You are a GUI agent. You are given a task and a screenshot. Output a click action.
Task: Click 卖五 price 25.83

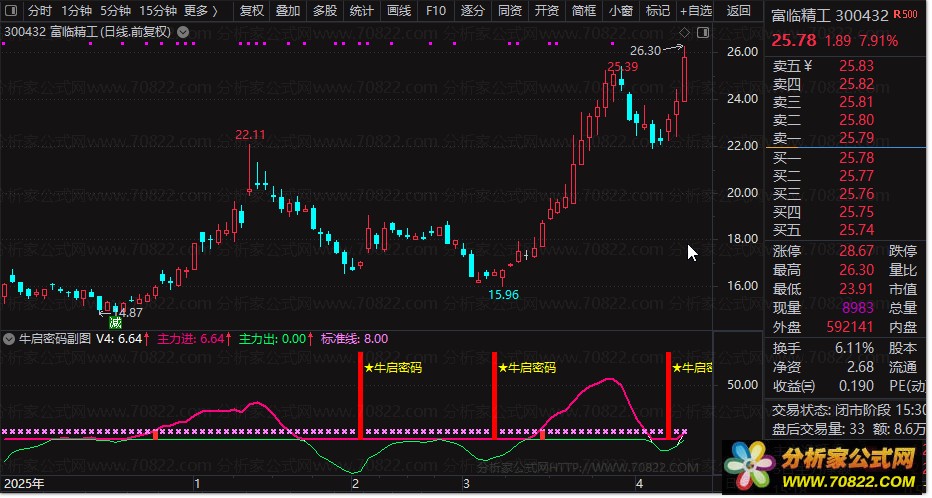tap(857, 67)
